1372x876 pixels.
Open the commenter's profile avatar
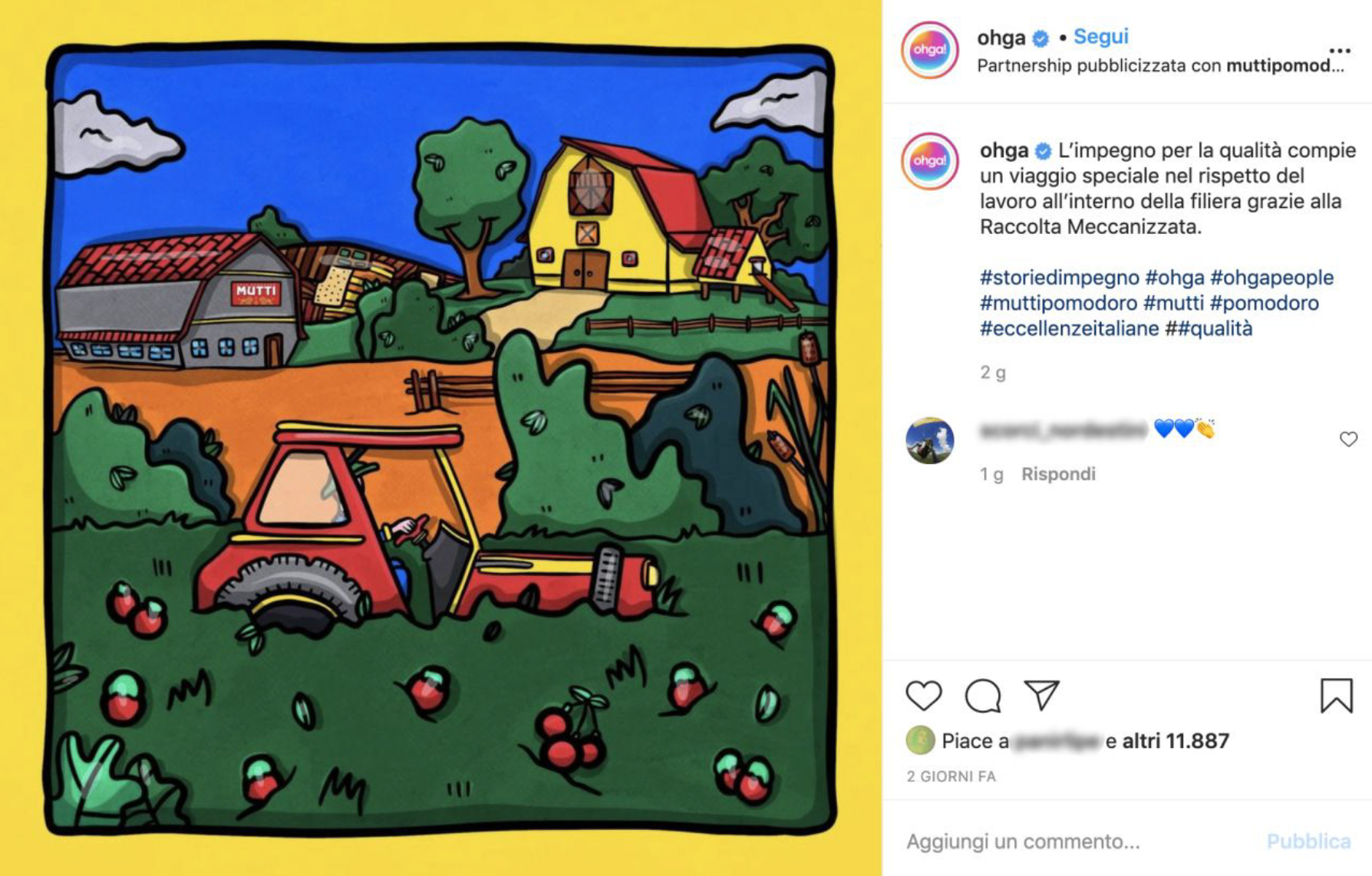click(929, 440)
